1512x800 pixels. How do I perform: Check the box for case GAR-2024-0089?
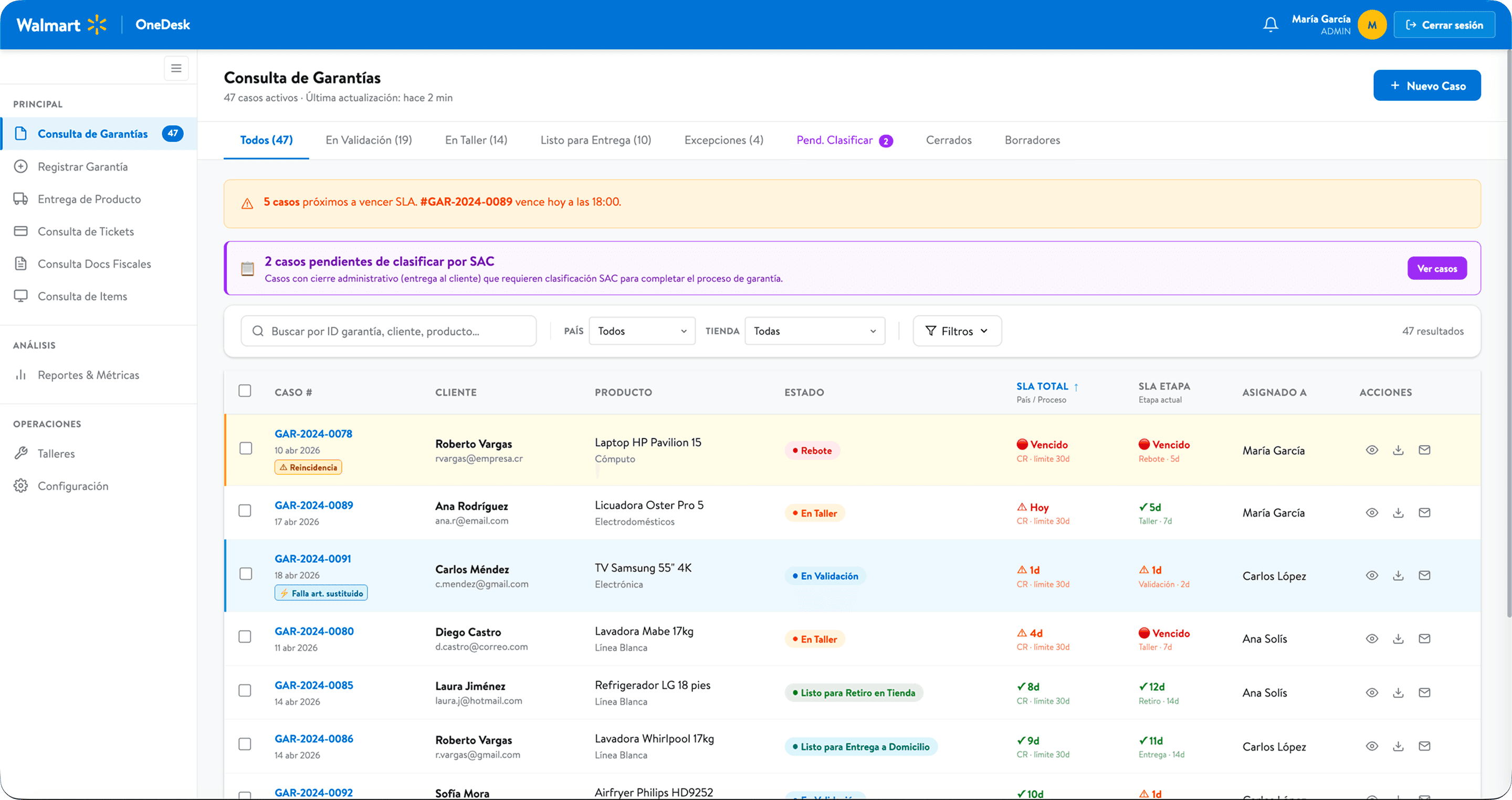(245, 511)
